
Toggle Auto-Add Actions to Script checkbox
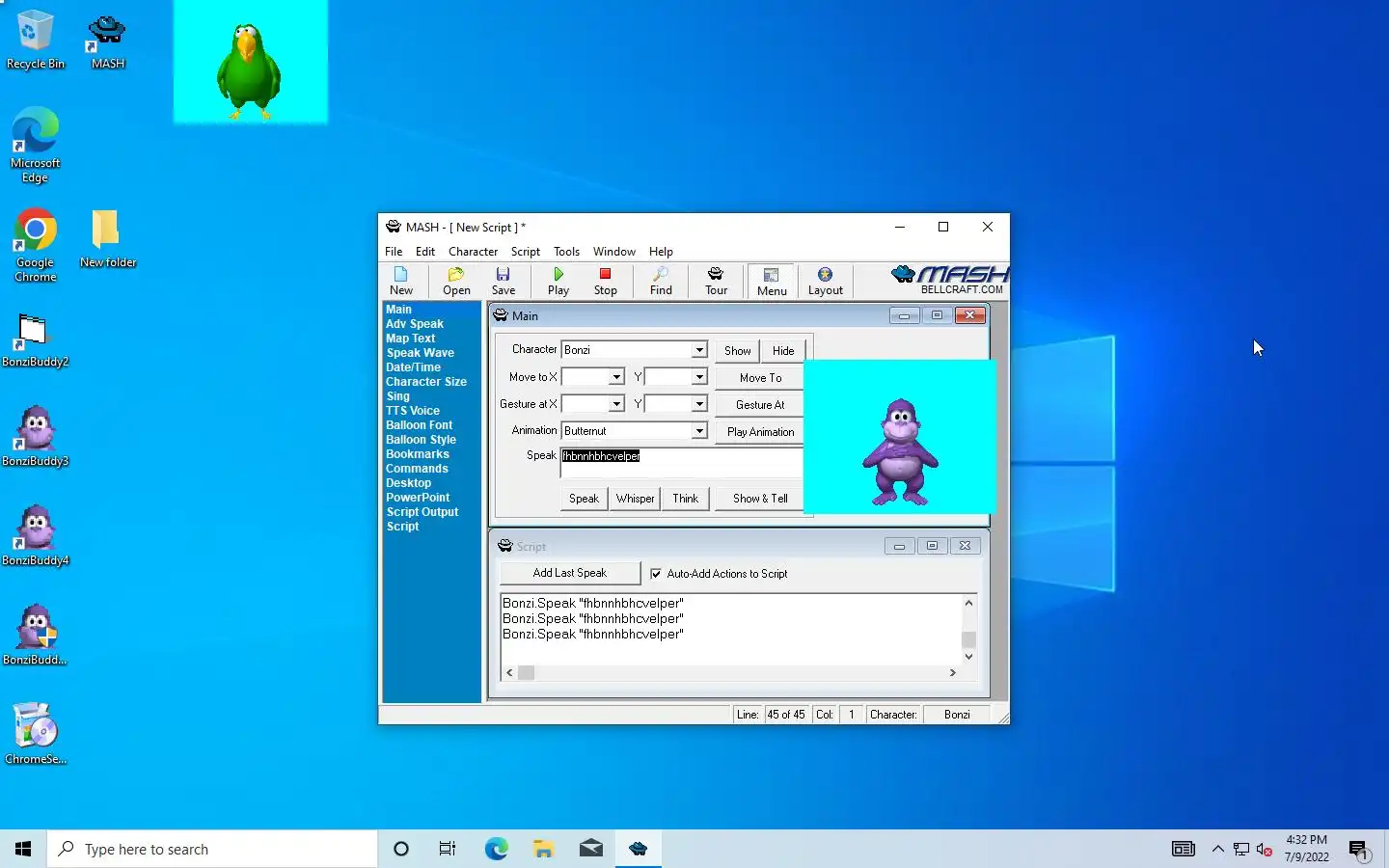click(x=656, y=574)
